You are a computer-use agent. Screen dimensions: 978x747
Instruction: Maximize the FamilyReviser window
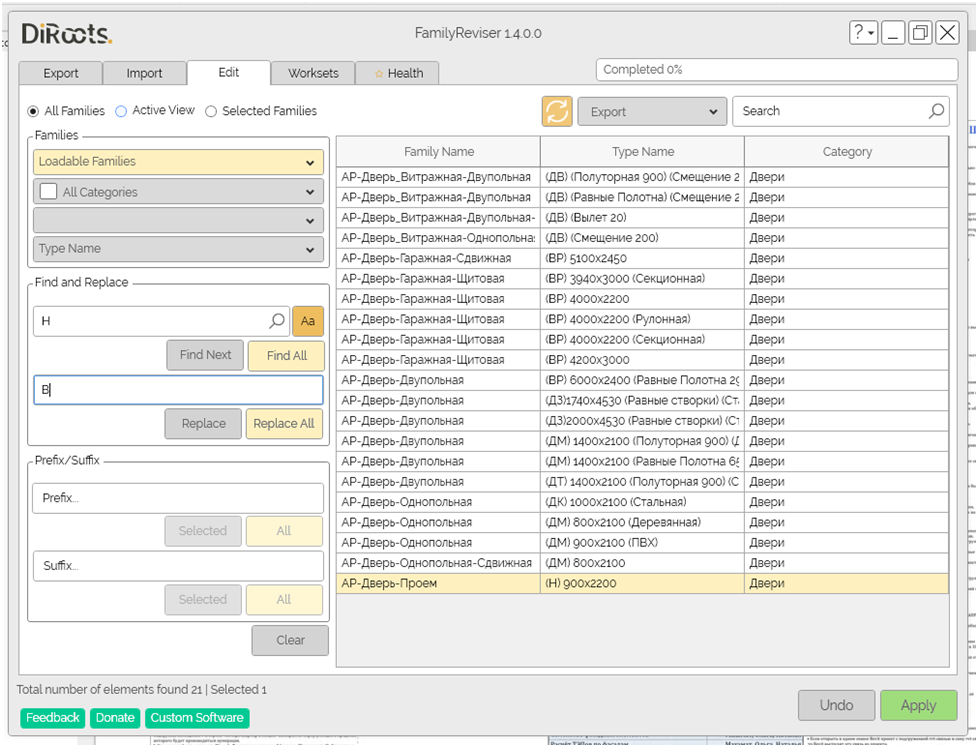click(x=920, y=33)
